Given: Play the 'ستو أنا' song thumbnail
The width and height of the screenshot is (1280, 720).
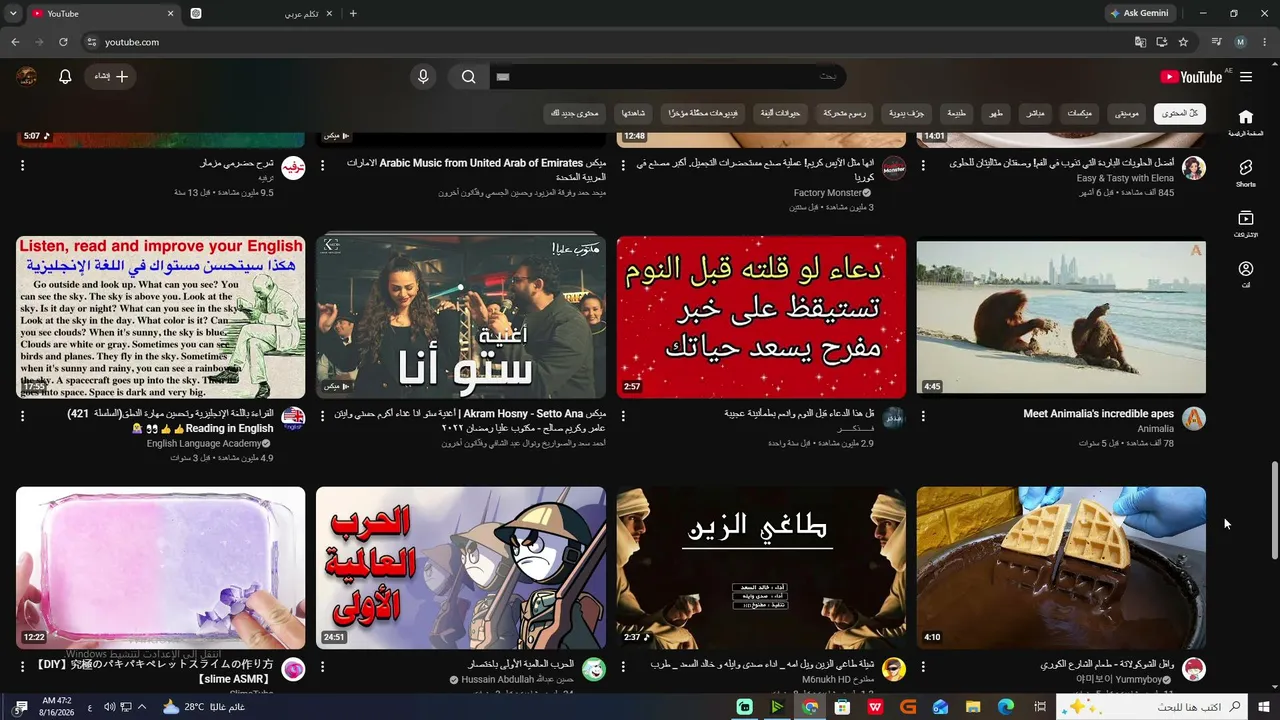Looking at the screenshot, I should point(461,317).
